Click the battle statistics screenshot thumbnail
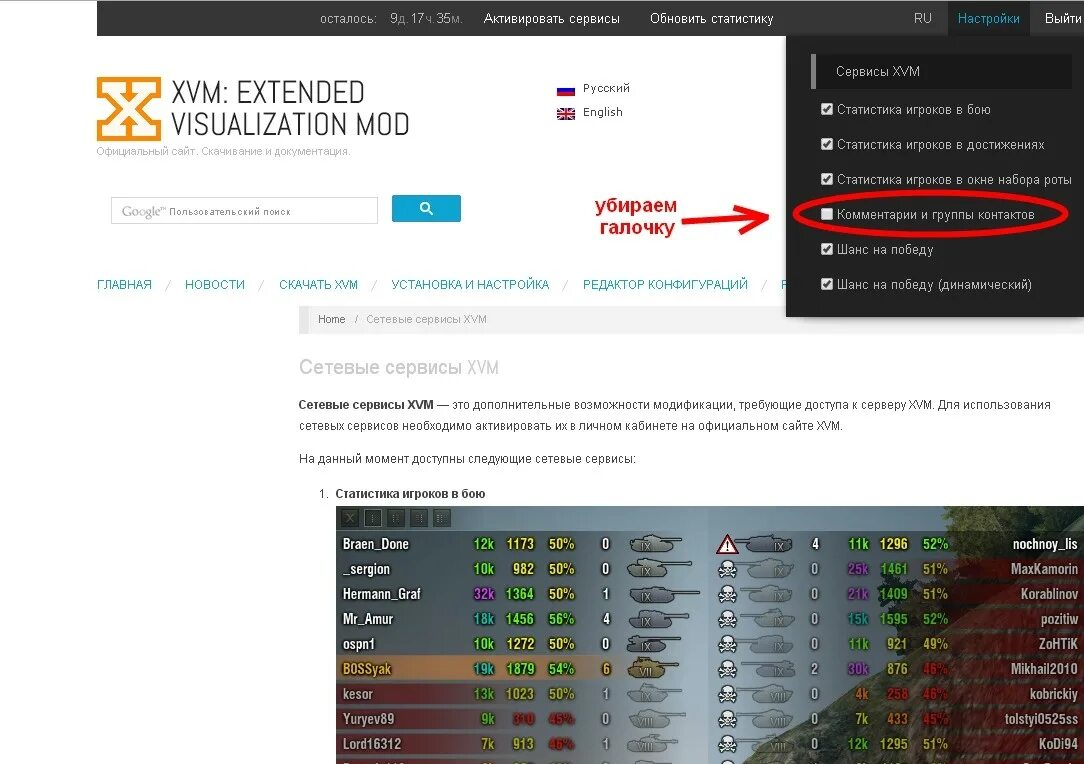The height and width of the screenshot is (764, 1084). [x=710, y=635]
